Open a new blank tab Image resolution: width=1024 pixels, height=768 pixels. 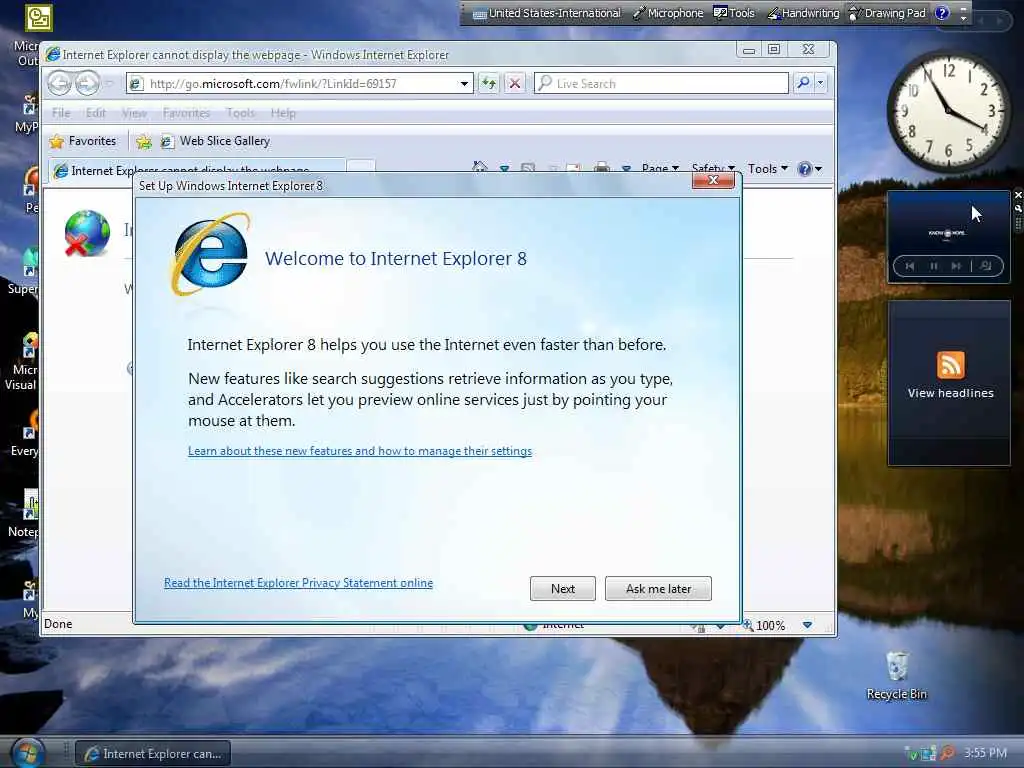[x=360, y=167]
